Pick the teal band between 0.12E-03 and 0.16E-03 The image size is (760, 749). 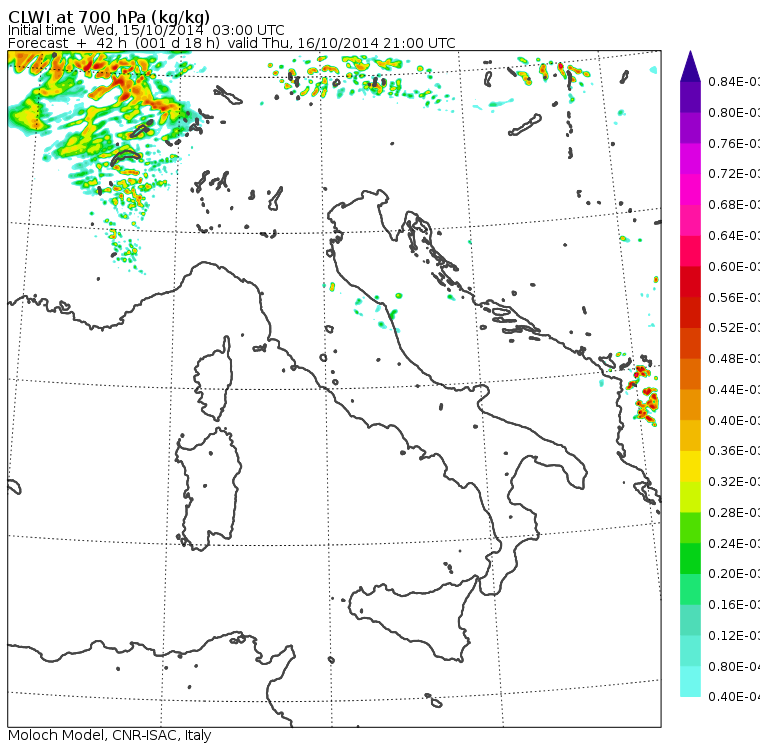(x=690, y=620)
